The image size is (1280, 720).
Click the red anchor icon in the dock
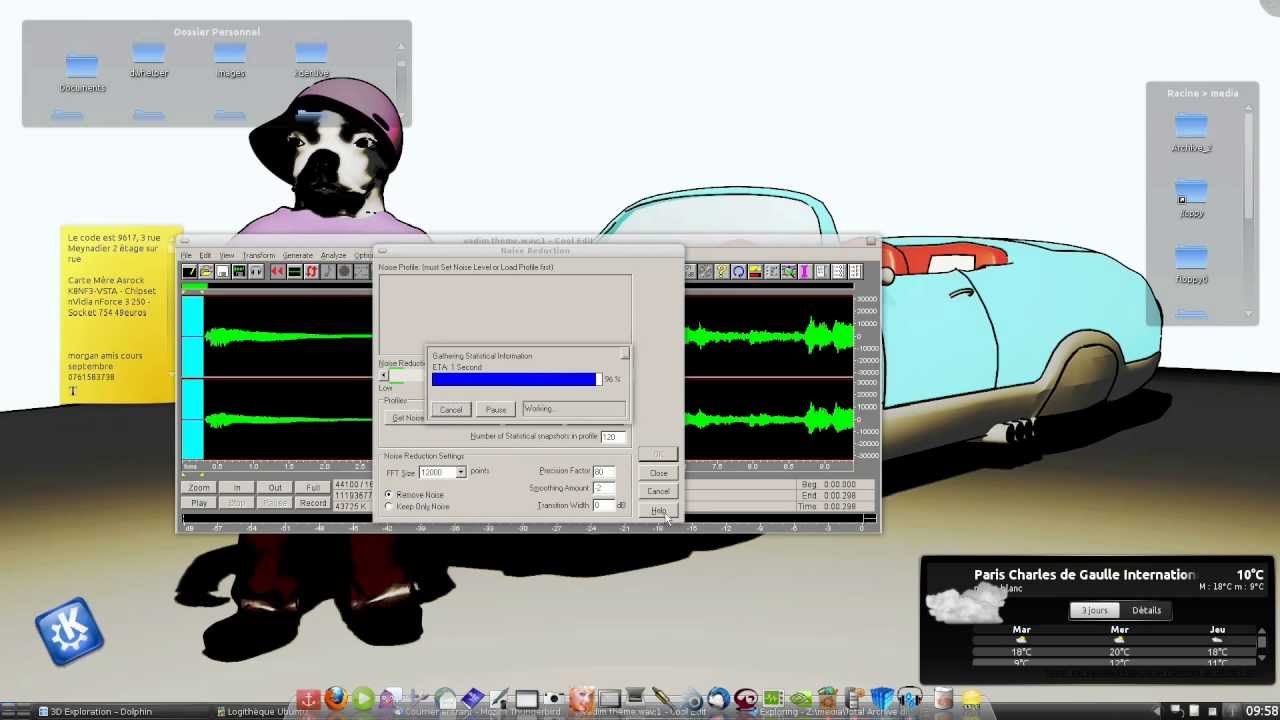(309, 699)
